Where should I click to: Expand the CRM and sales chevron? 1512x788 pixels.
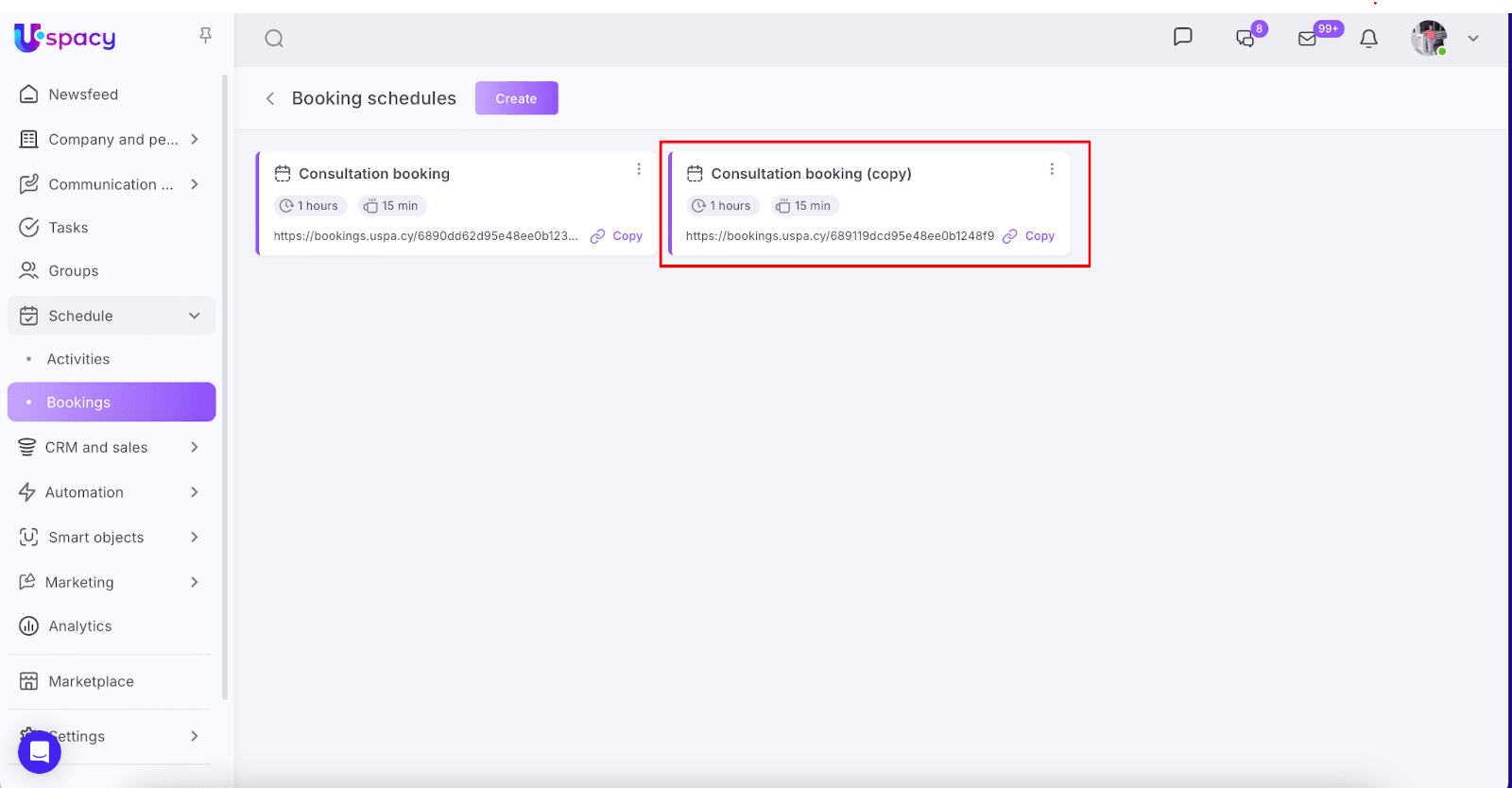point(195,448)
